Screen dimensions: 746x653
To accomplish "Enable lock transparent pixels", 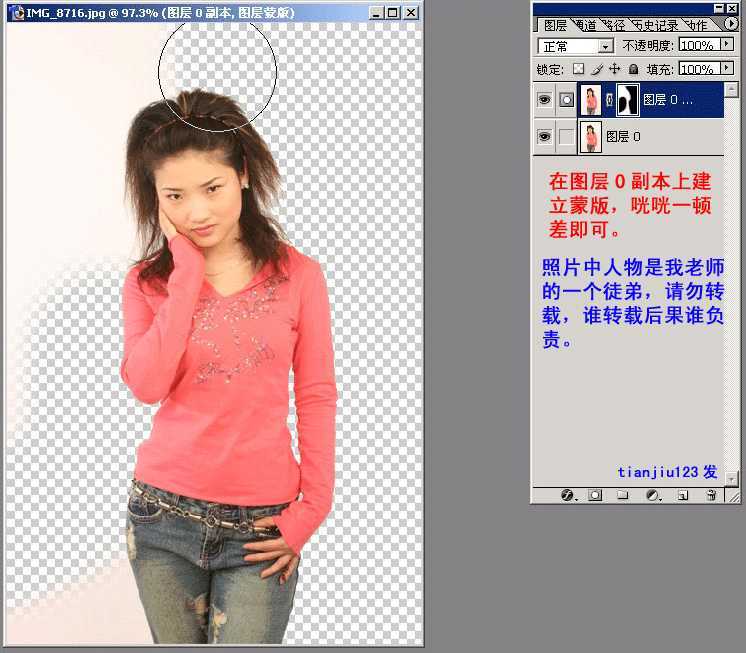I will [578, 69].
